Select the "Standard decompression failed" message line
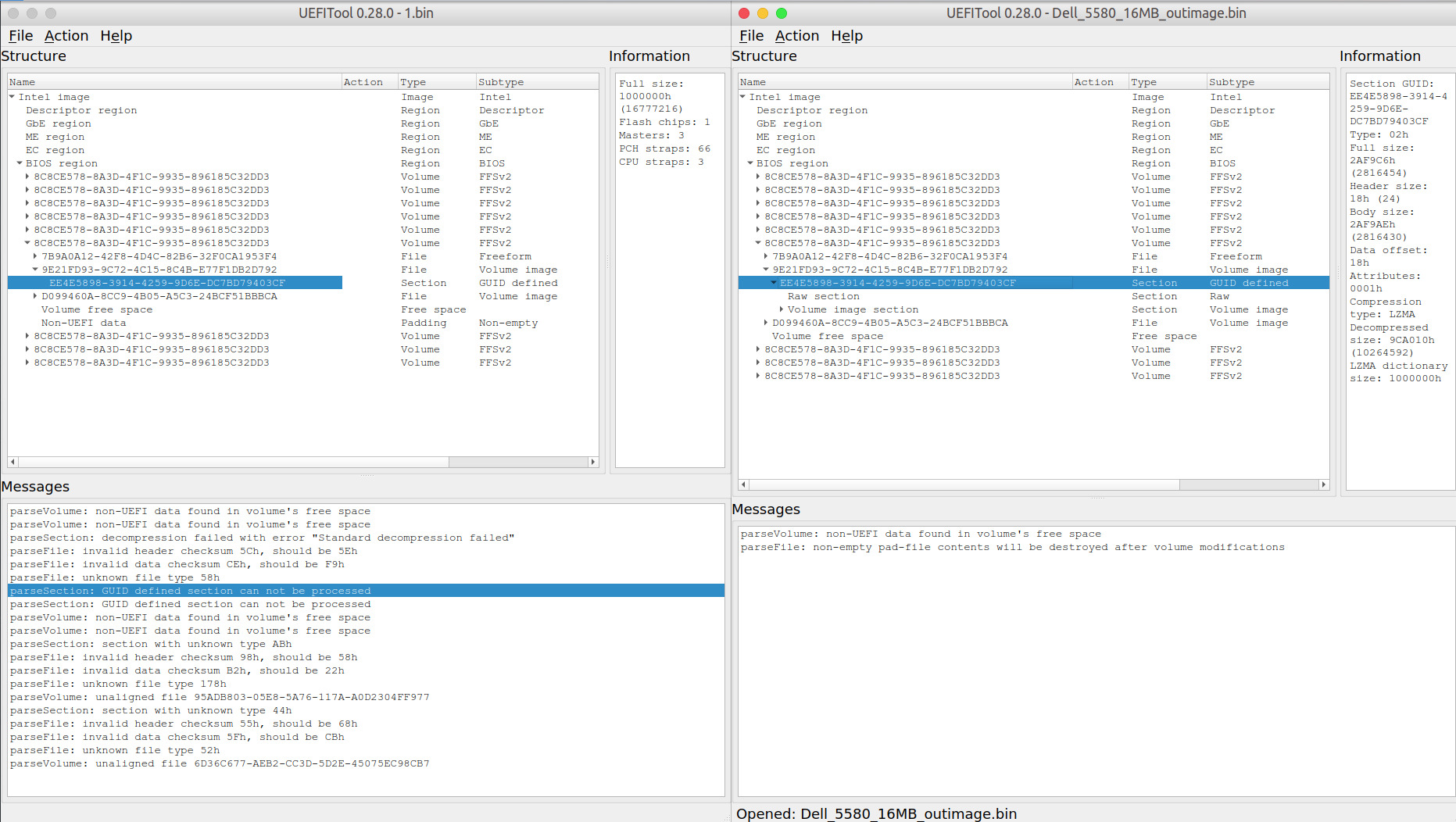Screen dimensions: 1456x822 pos(262,538)
